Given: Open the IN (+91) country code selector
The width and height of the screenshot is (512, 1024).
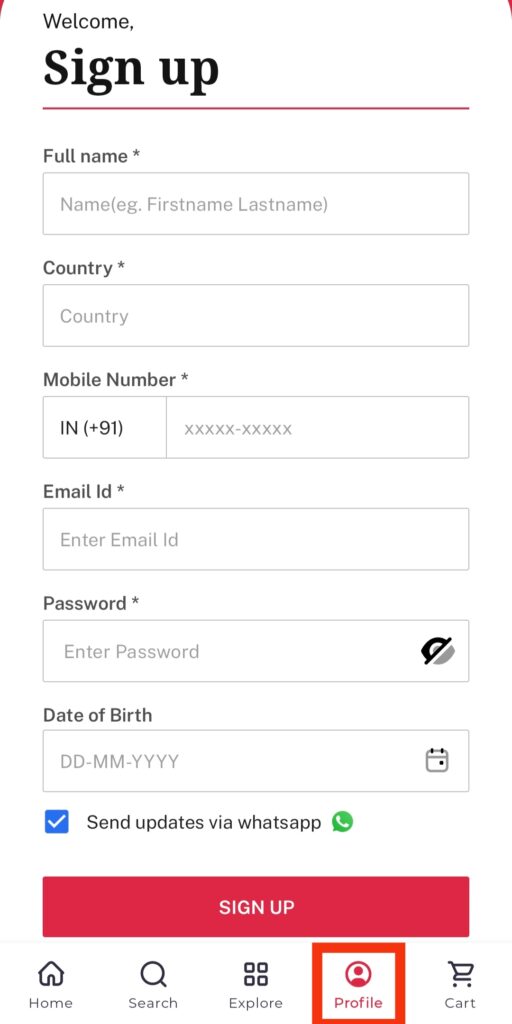Looking at the screenshot, I should pyautogui.click(x=104, y=427).
